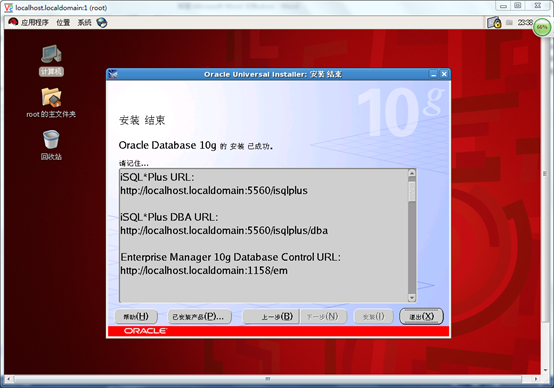
Task: Click the VNC horizontal scrollbar left arrow
Action: 9,379
